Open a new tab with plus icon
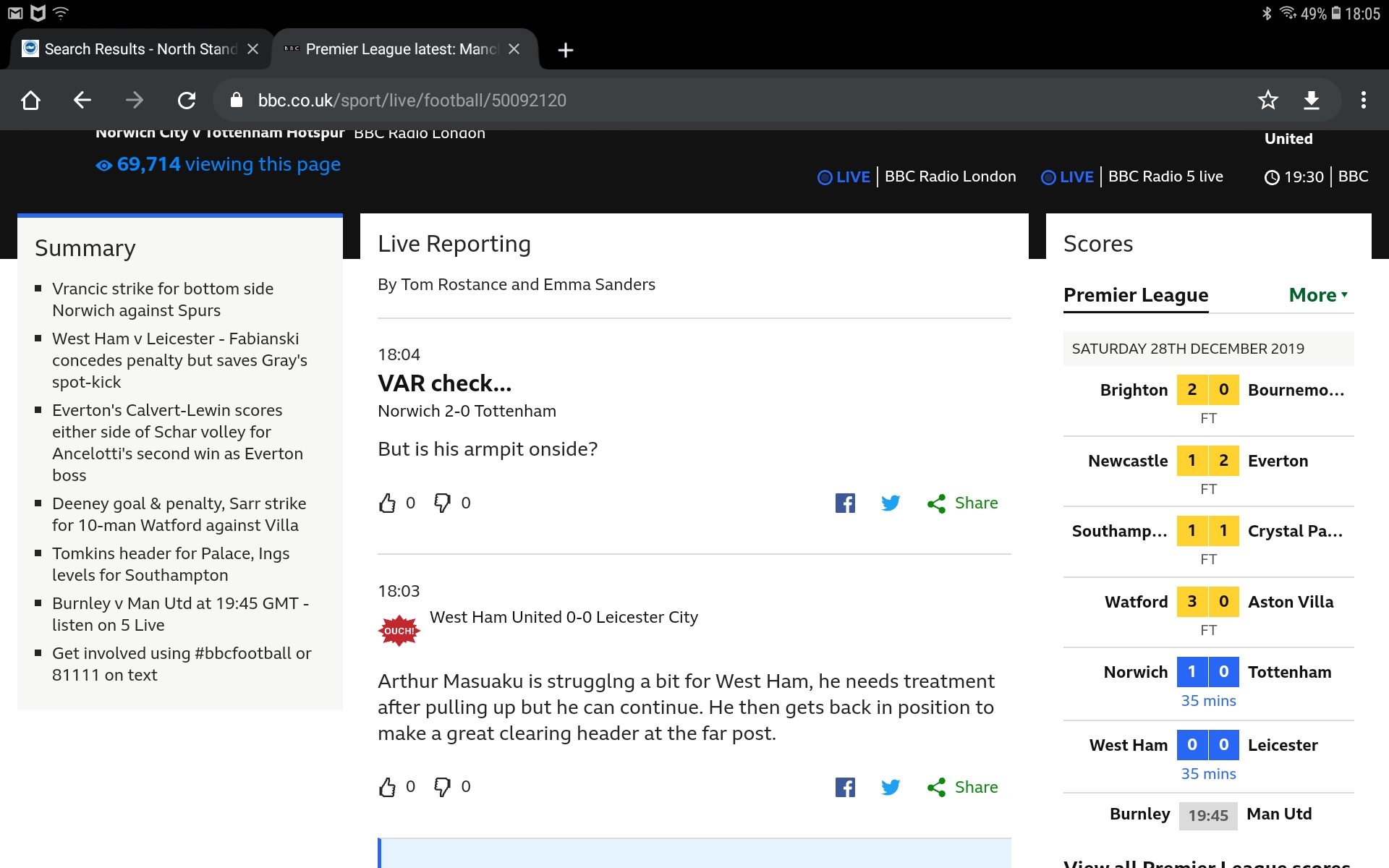This screenshot has height=868, width=1389. 566,49
